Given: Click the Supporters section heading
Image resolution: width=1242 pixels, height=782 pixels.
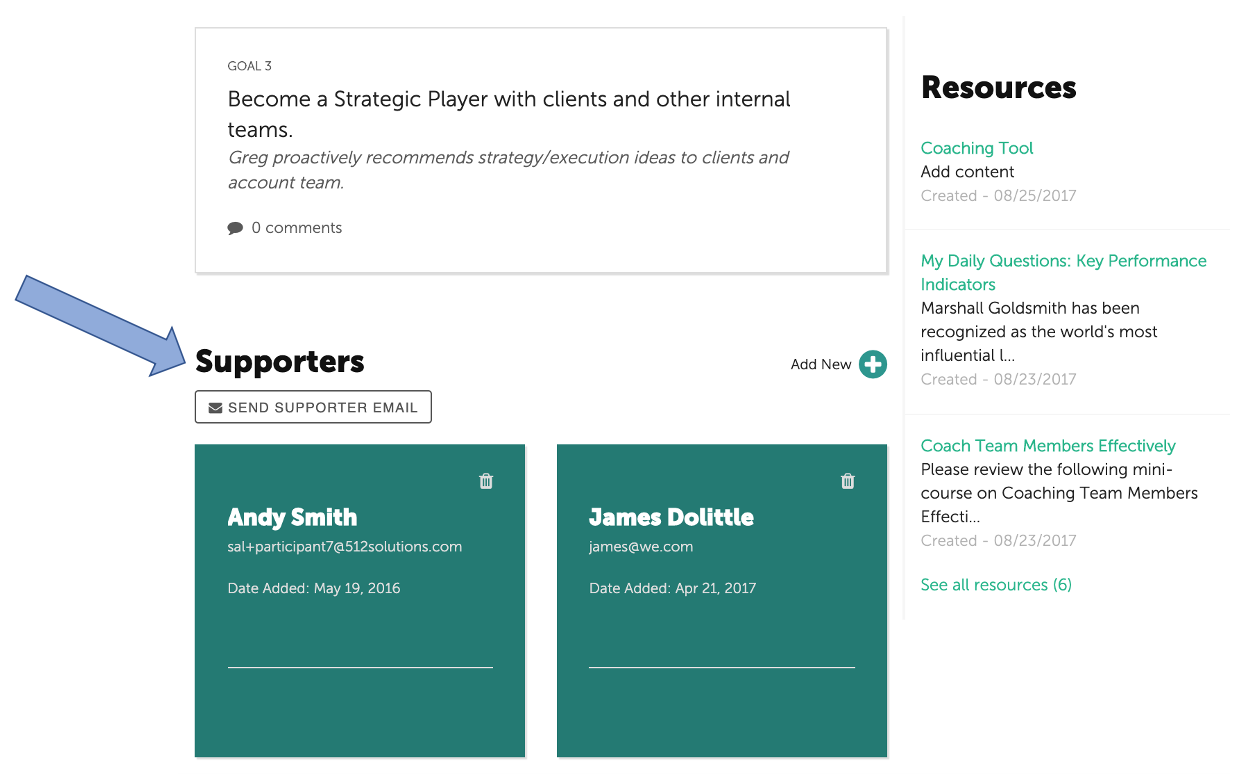Looking at the screenshot, I should tap(279, 361).
